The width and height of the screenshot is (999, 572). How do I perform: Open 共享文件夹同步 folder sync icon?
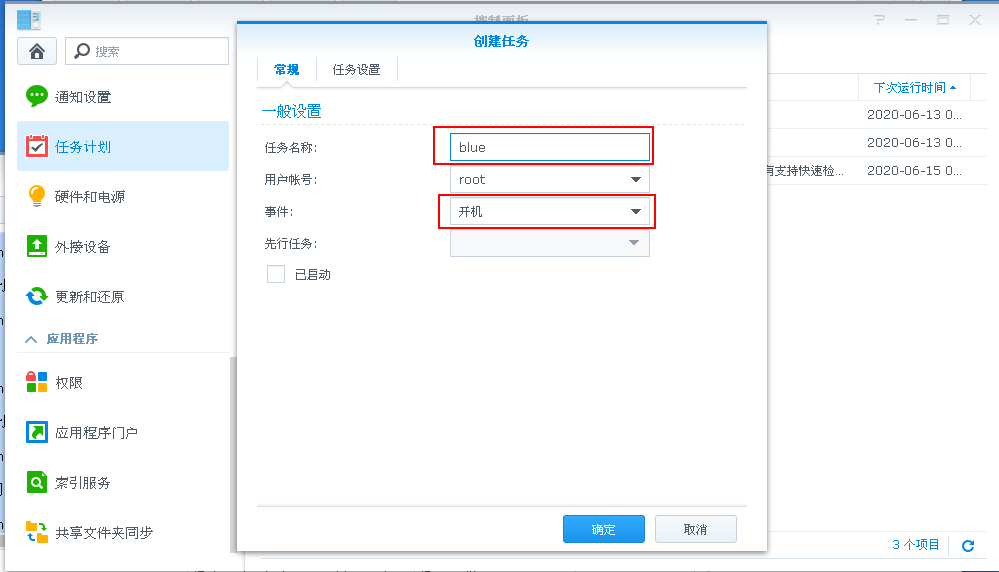[x=36, y=532]
